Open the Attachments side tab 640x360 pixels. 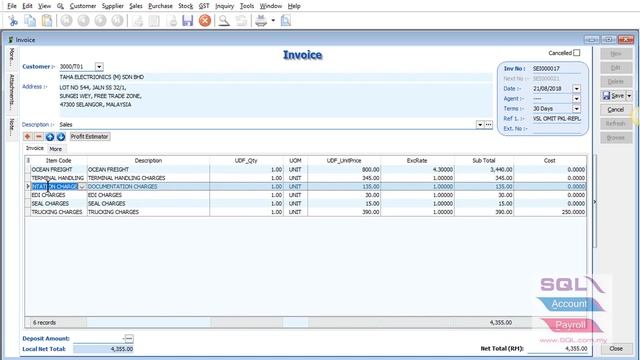(11, 92)
